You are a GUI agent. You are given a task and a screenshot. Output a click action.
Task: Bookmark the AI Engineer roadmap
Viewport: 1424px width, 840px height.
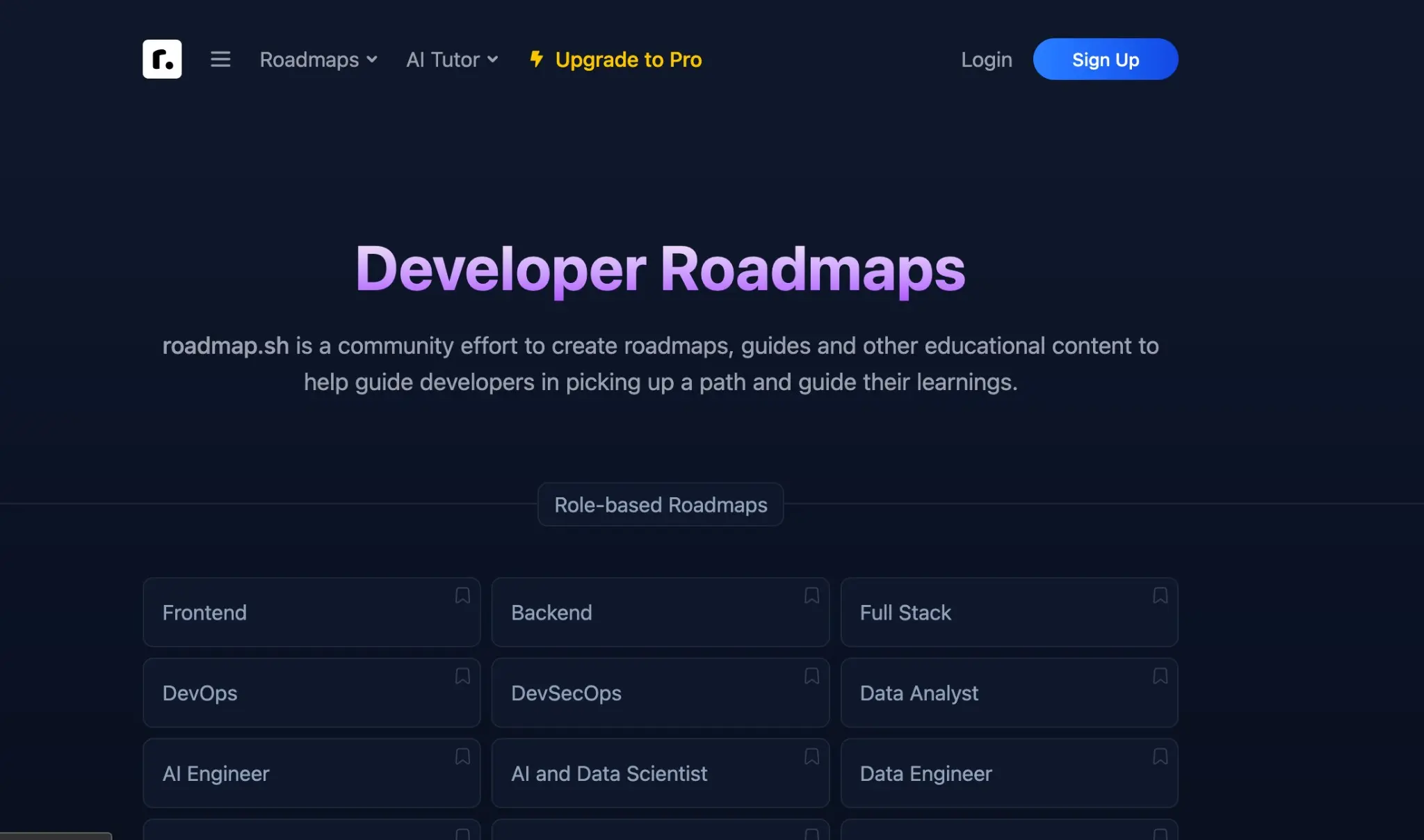point(462,757)
